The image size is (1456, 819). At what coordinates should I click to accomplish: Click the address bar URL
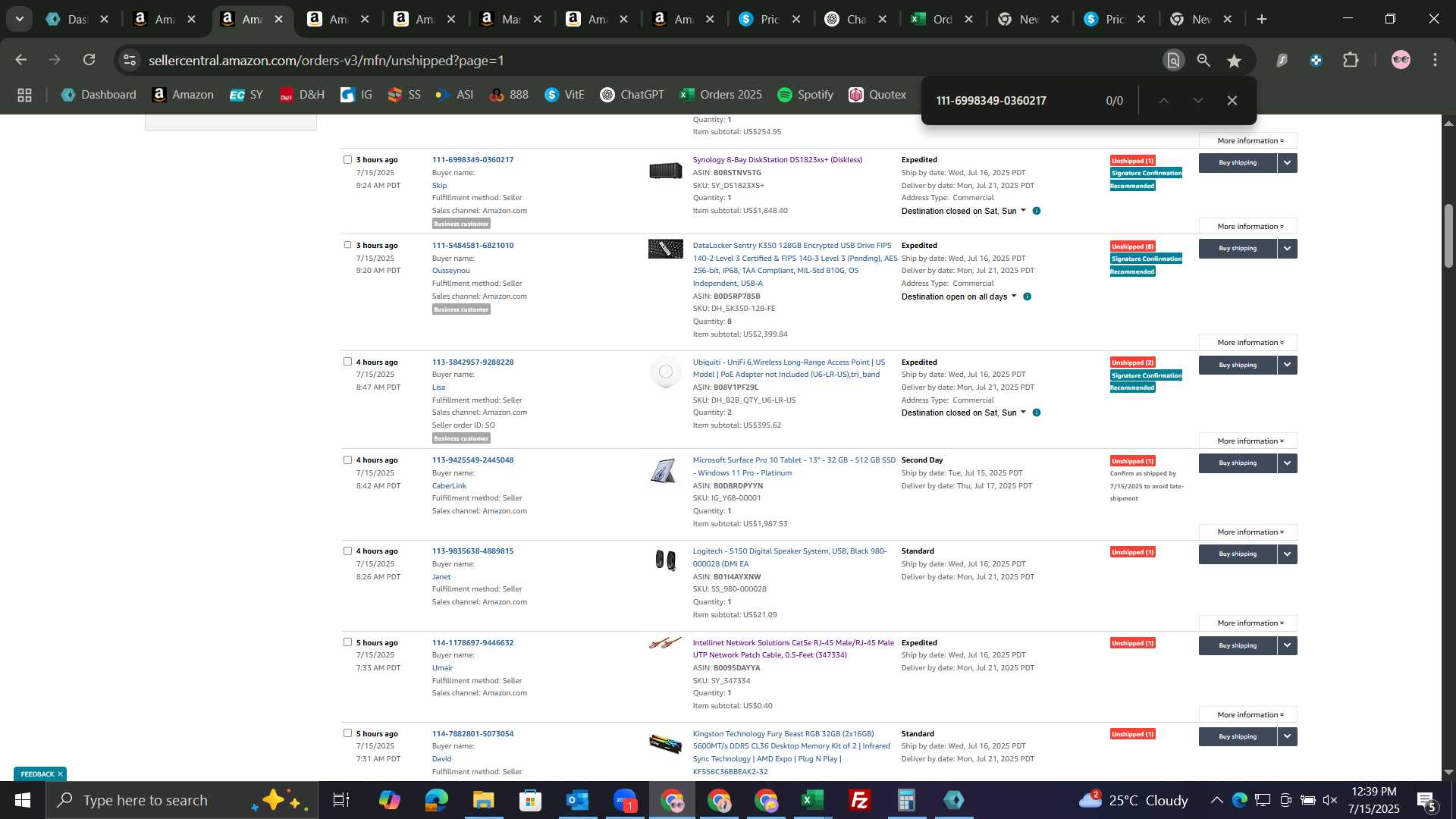pos(326,60)
